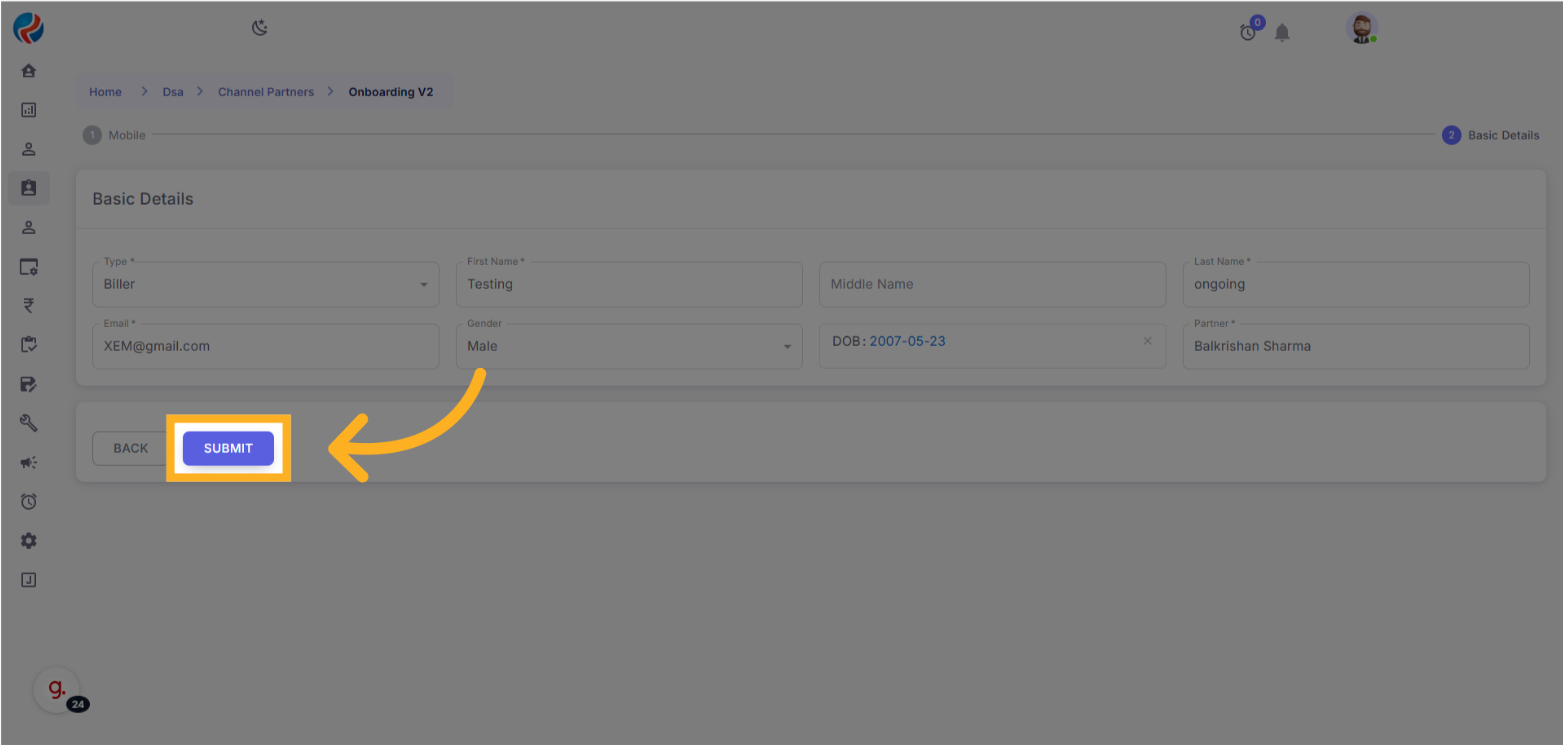Go to Mobile step in stepper
Image resolution: width=1563 pixels, height=745 pixels.
click(115, 135)
